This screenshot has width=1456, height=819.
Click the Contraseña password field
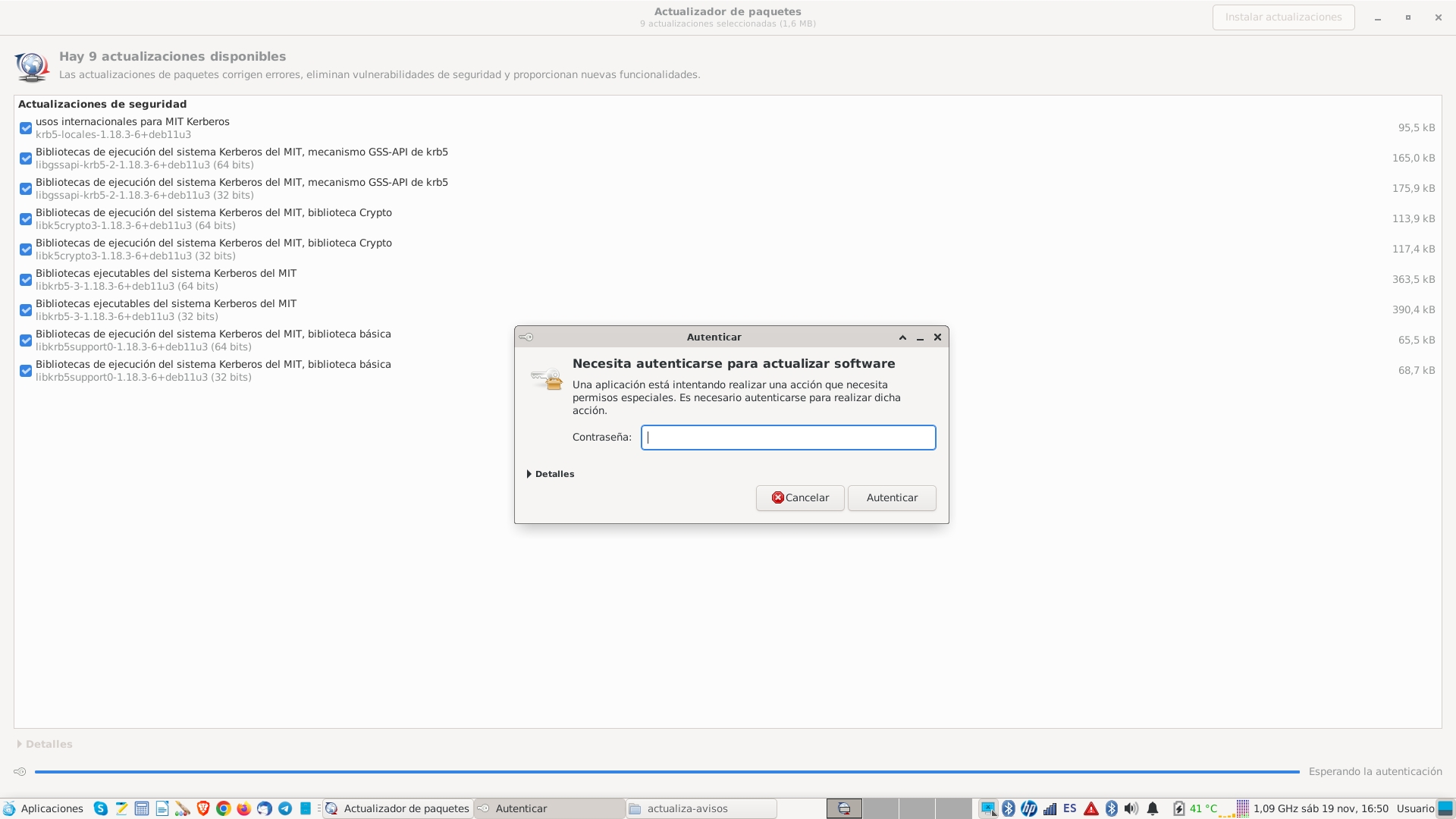(788, 438)
